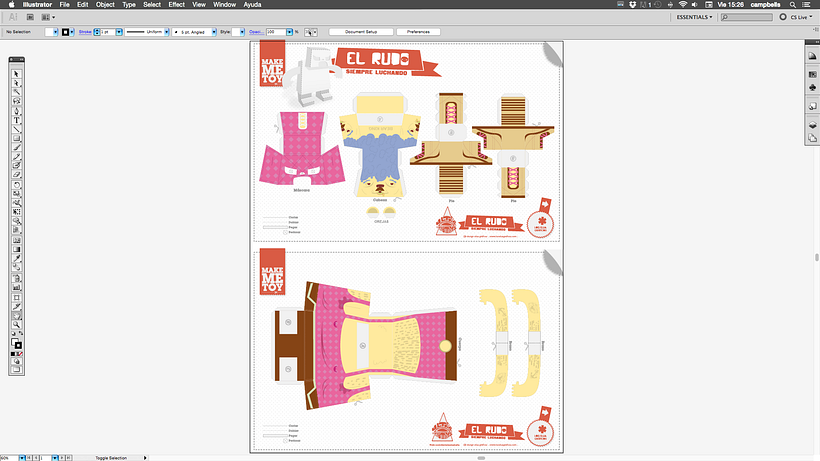Open the Artboards panel from dock

pyautogui.click(x=812, y=138)
